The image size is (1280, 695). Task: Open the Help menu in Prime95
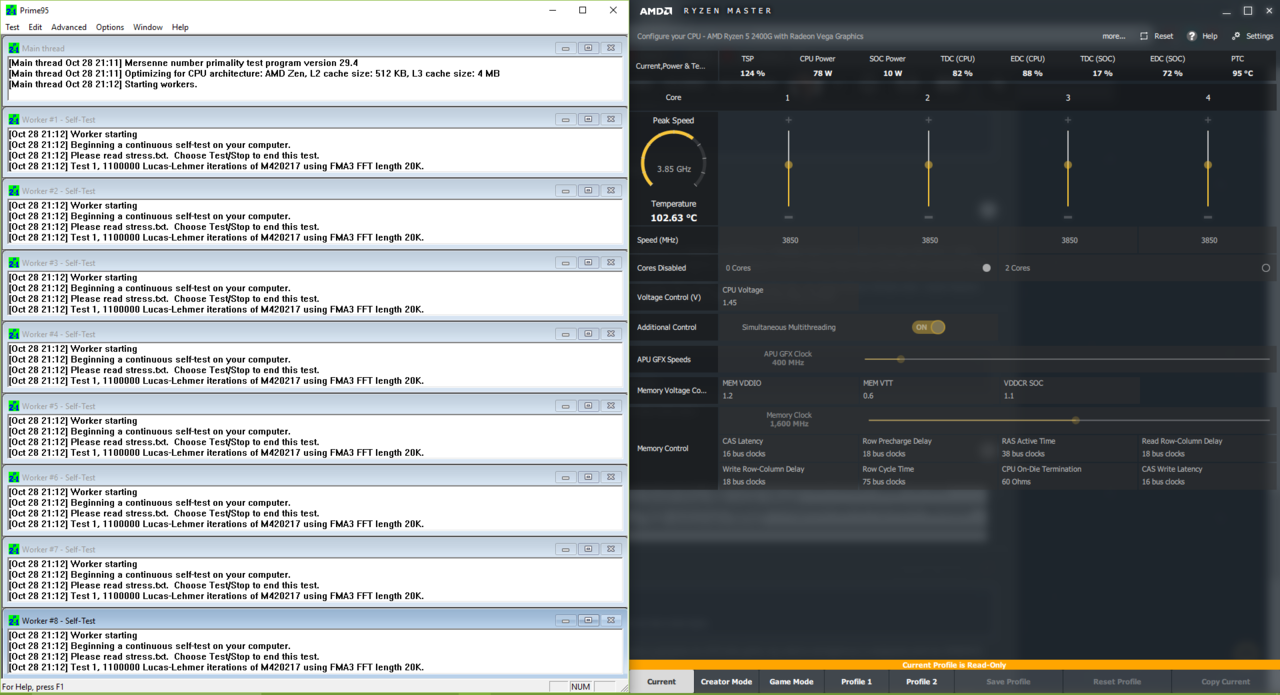180,27
